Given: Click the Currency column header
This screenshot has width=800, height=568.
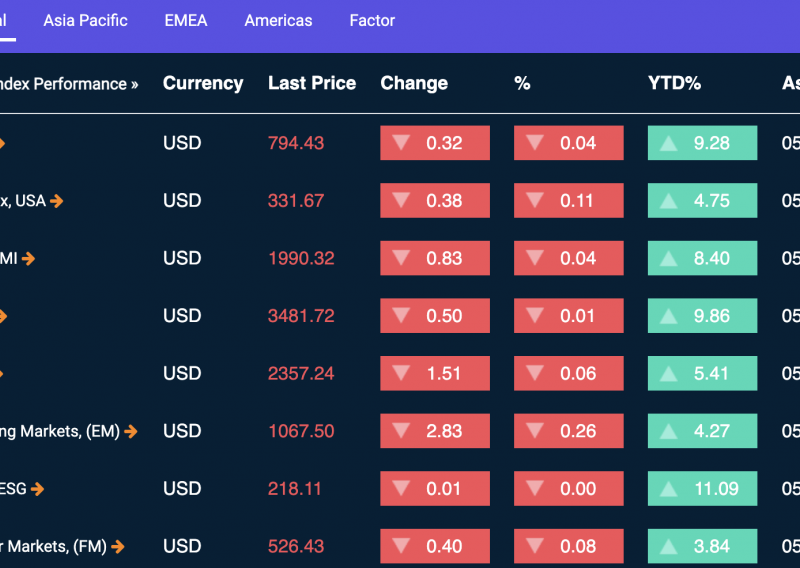Looking at the screenshot, I should coord(203,83).
